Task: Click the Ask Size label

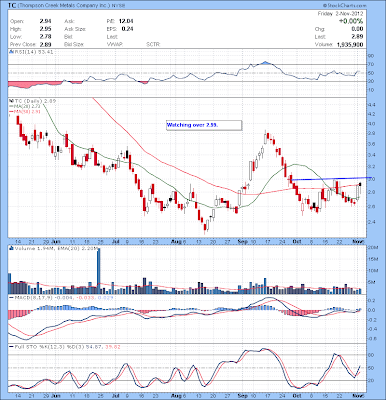Action: pyautogui.click(x=75, y=29)
